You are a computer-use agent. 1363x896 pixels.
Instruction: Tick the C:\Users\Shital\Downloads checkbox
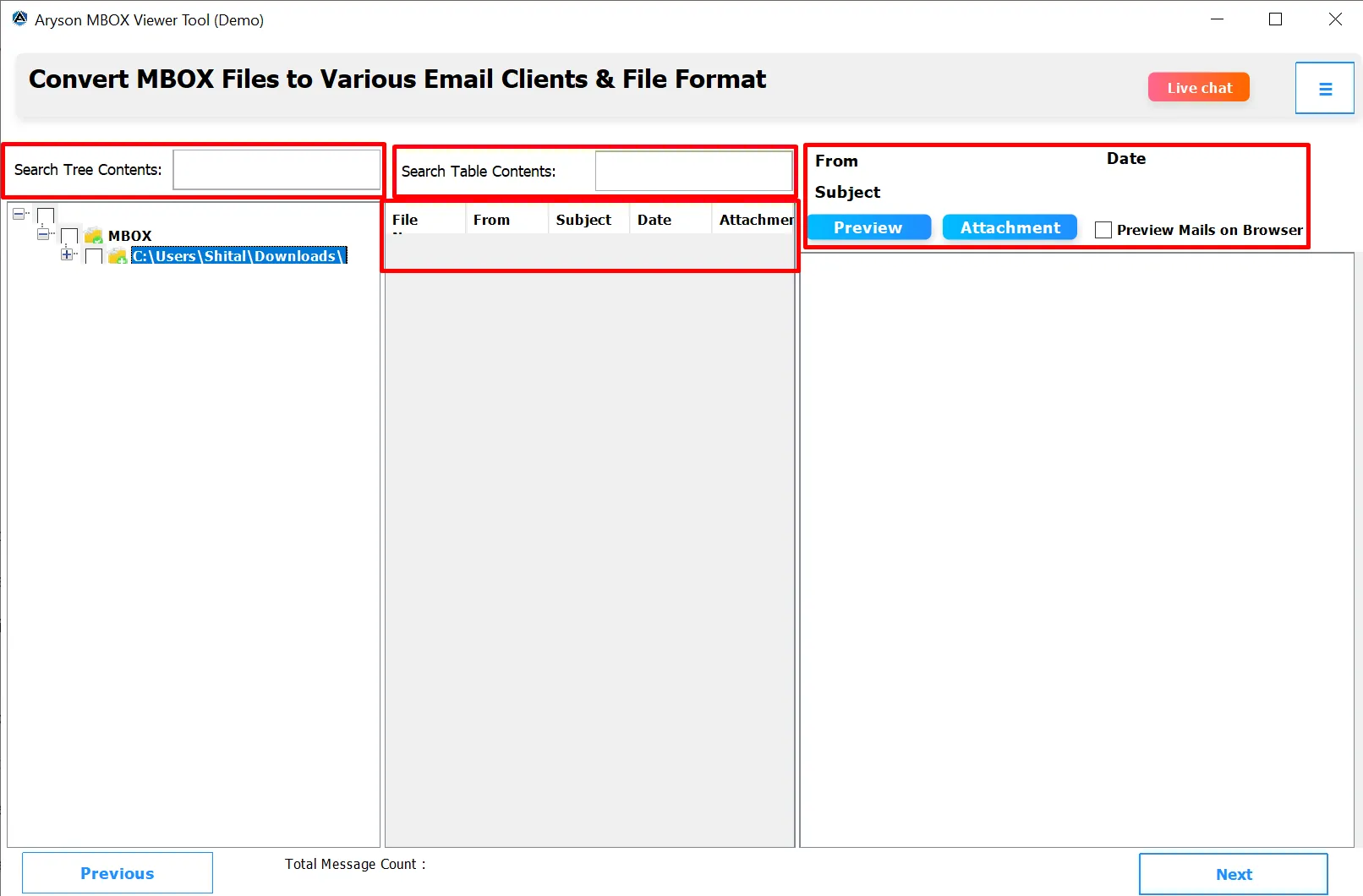(94, 256)
